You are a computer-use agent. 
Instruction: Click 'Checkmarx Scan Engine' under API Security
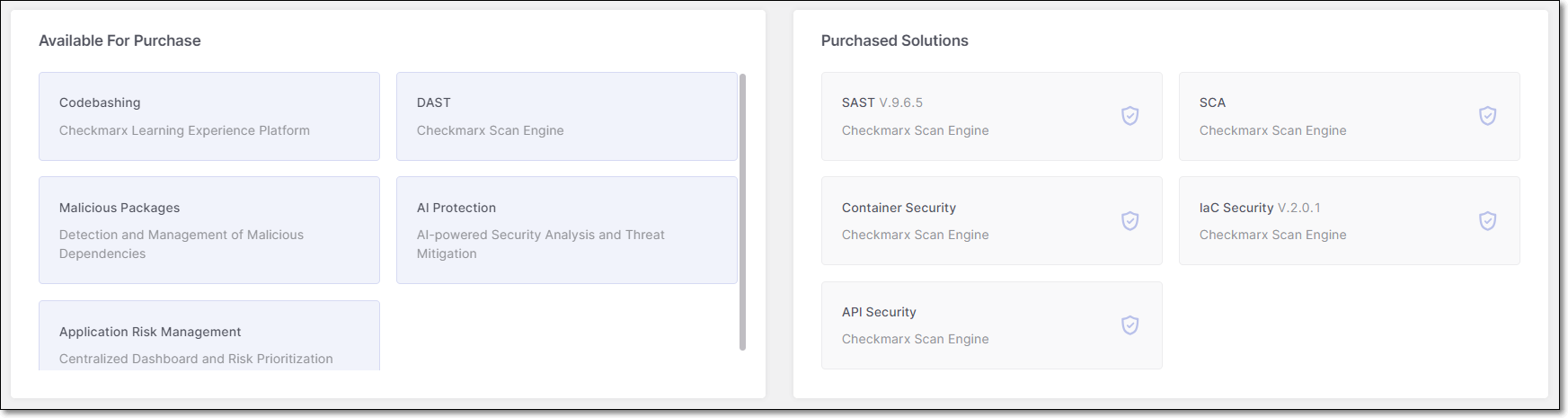pos(916,339)
